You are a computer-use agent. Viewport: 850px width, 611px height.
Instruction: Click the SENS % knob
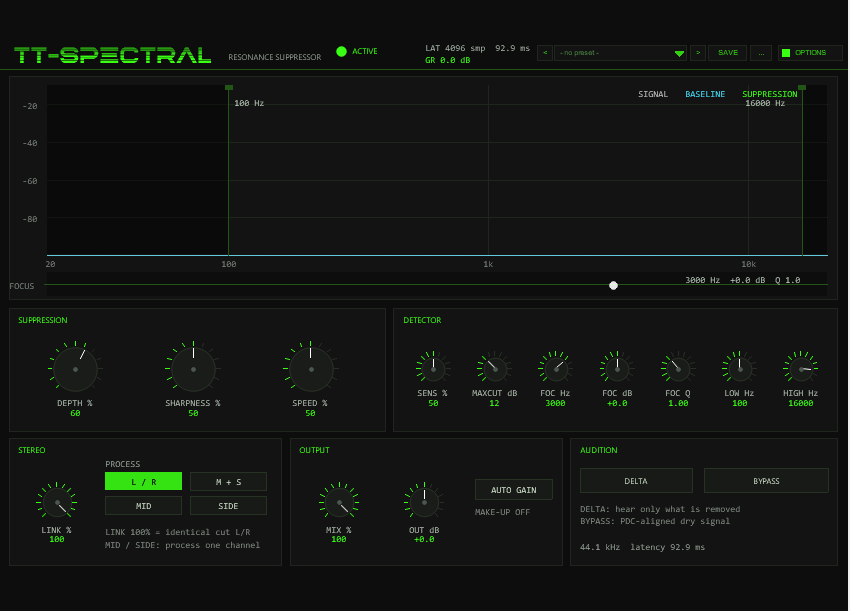click(433, 369)
